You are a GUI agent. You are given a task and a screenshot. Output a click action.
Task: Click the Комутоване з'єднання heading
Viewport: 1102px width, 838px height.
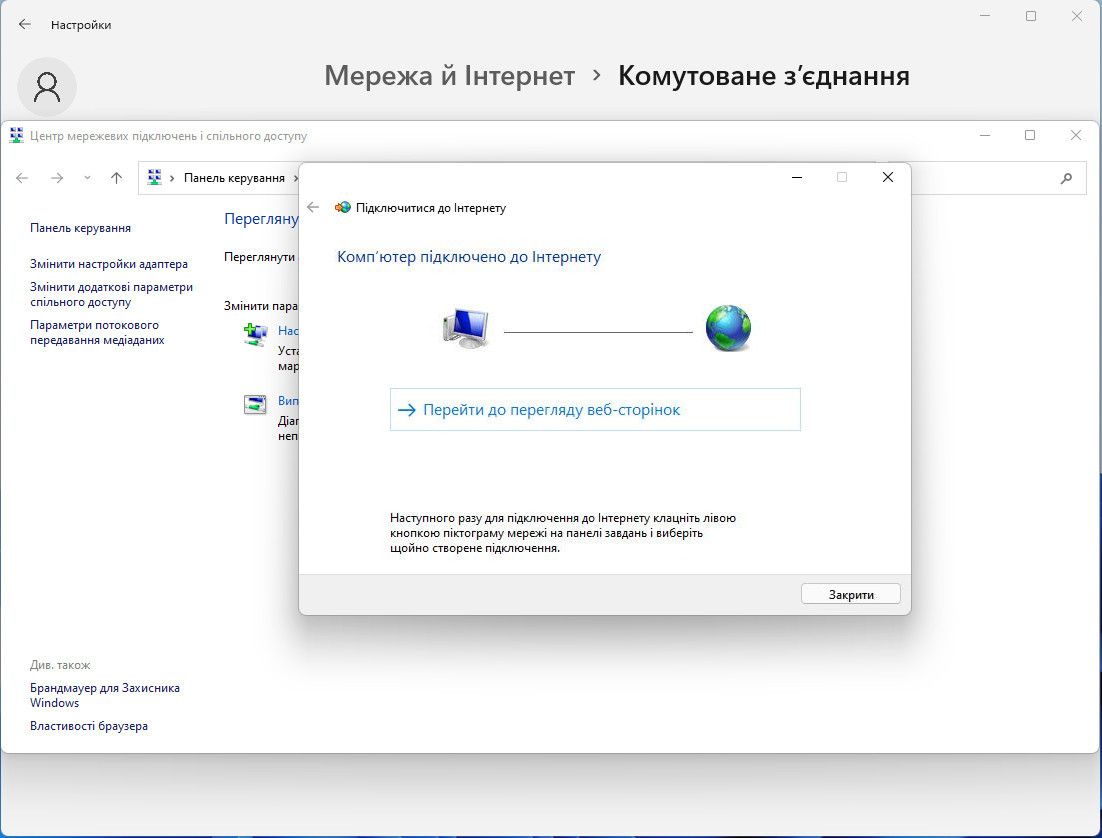pyautogui.click(x=764, y=75)
